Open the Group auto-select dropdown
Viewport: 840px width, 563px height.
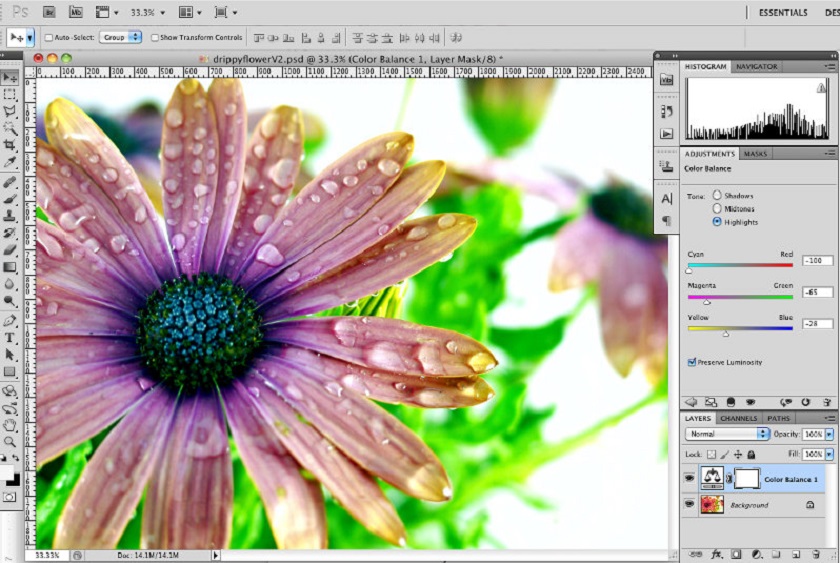120,37
